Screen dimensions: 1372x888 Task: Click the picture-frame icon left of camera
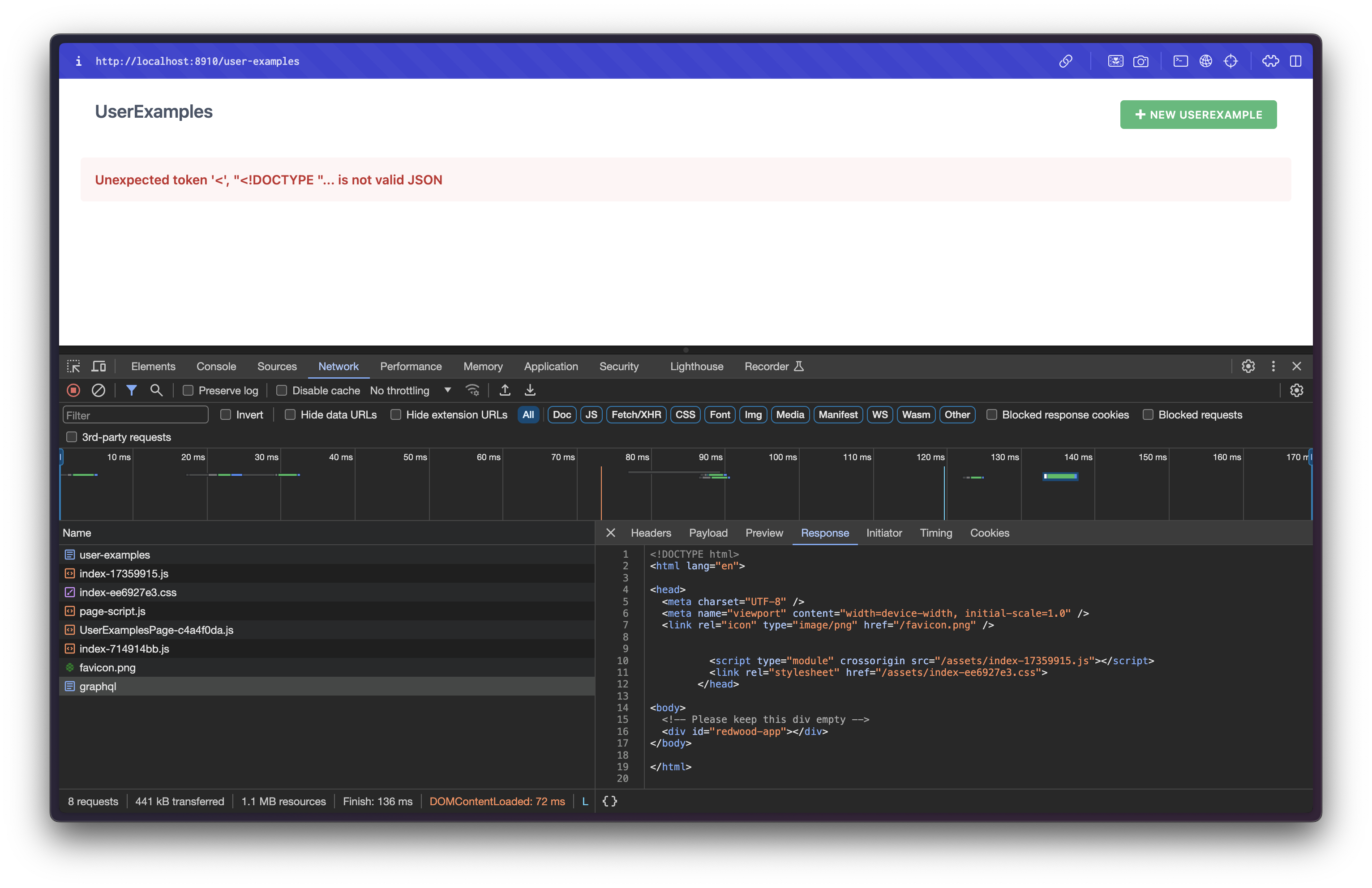click(1115, 61)
